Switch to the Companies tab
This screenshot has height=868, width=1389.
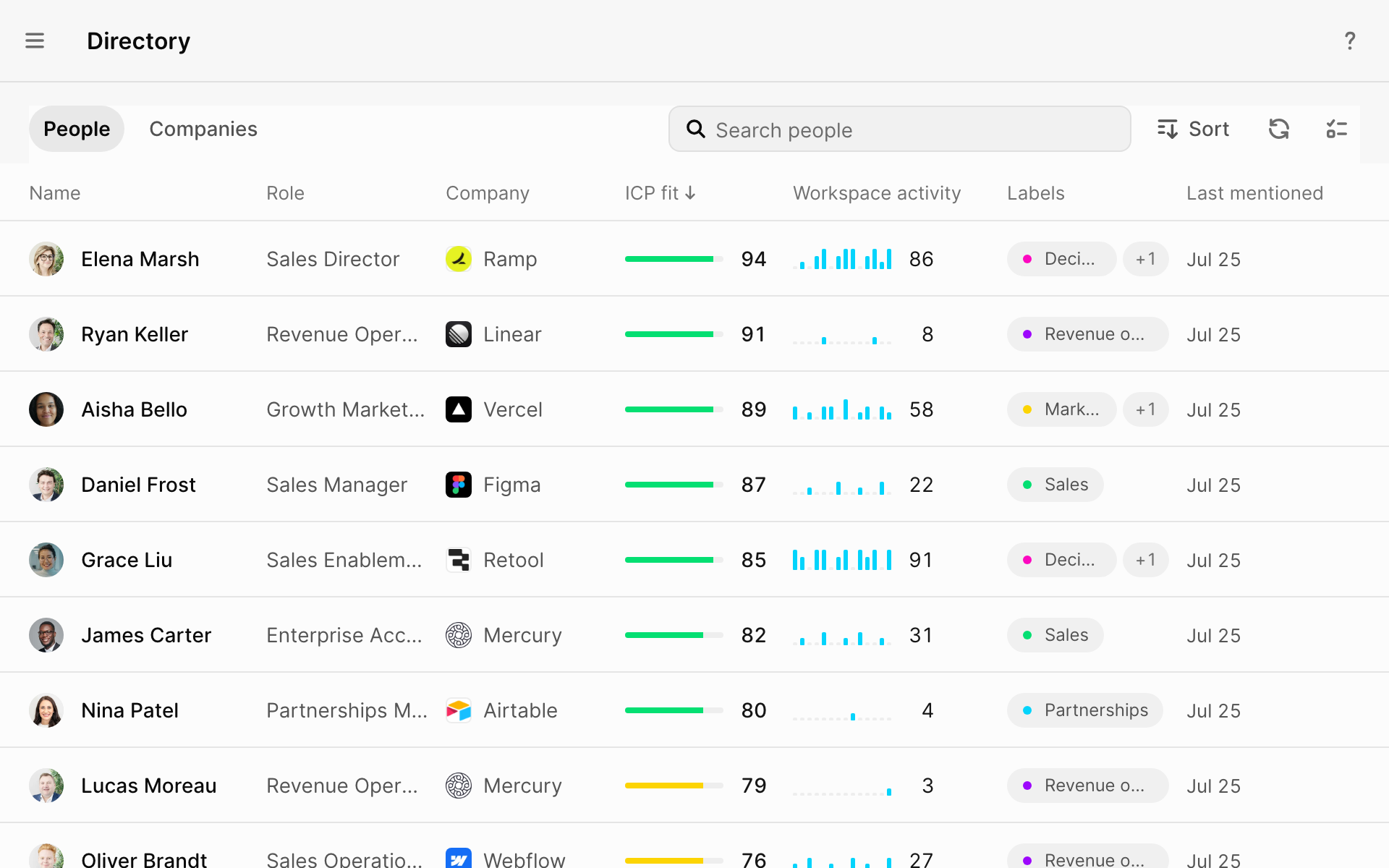pos(203,129)
